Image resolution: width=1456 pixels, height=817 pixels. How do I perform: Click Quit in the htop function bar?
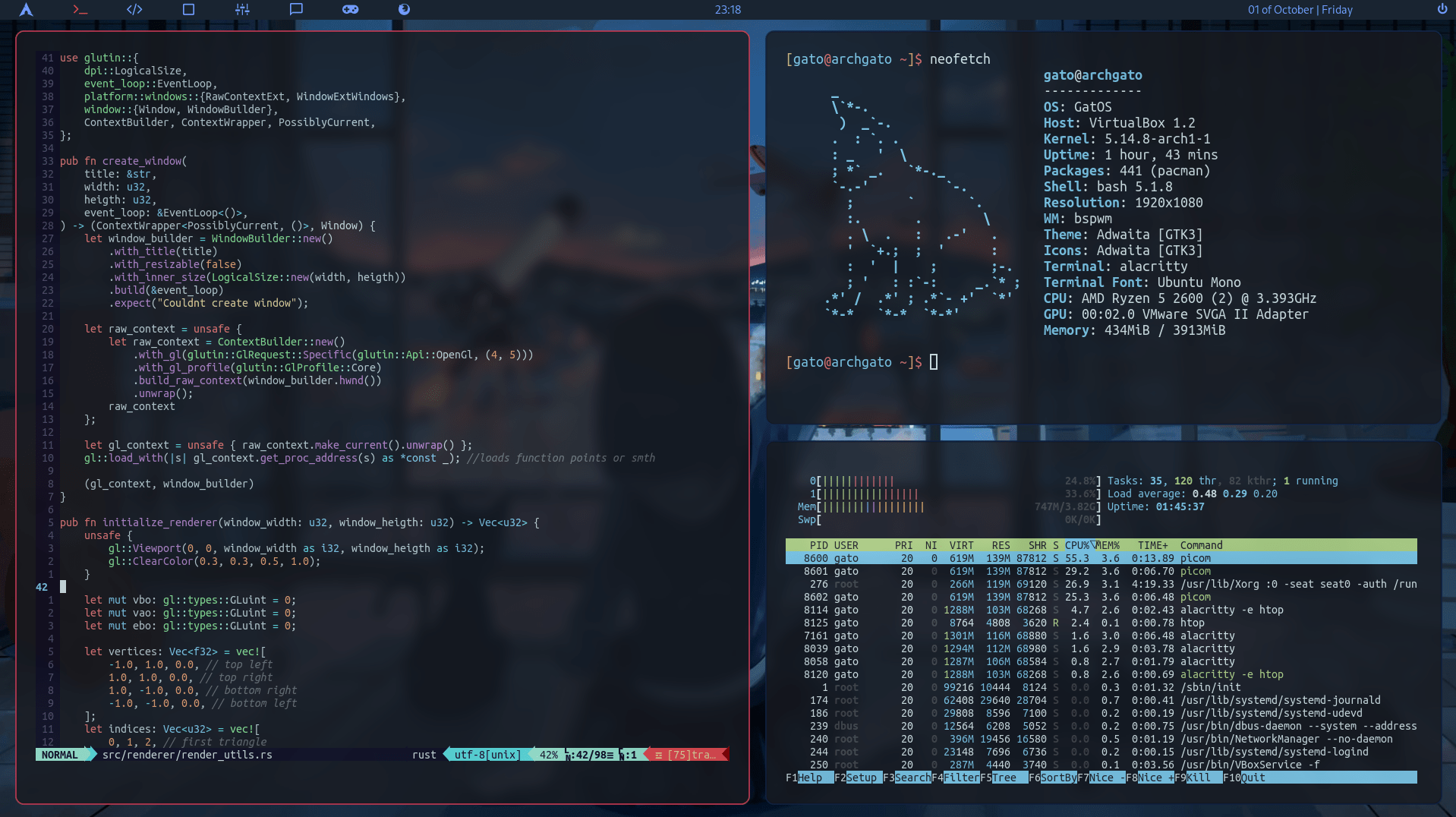(1253, 778)
